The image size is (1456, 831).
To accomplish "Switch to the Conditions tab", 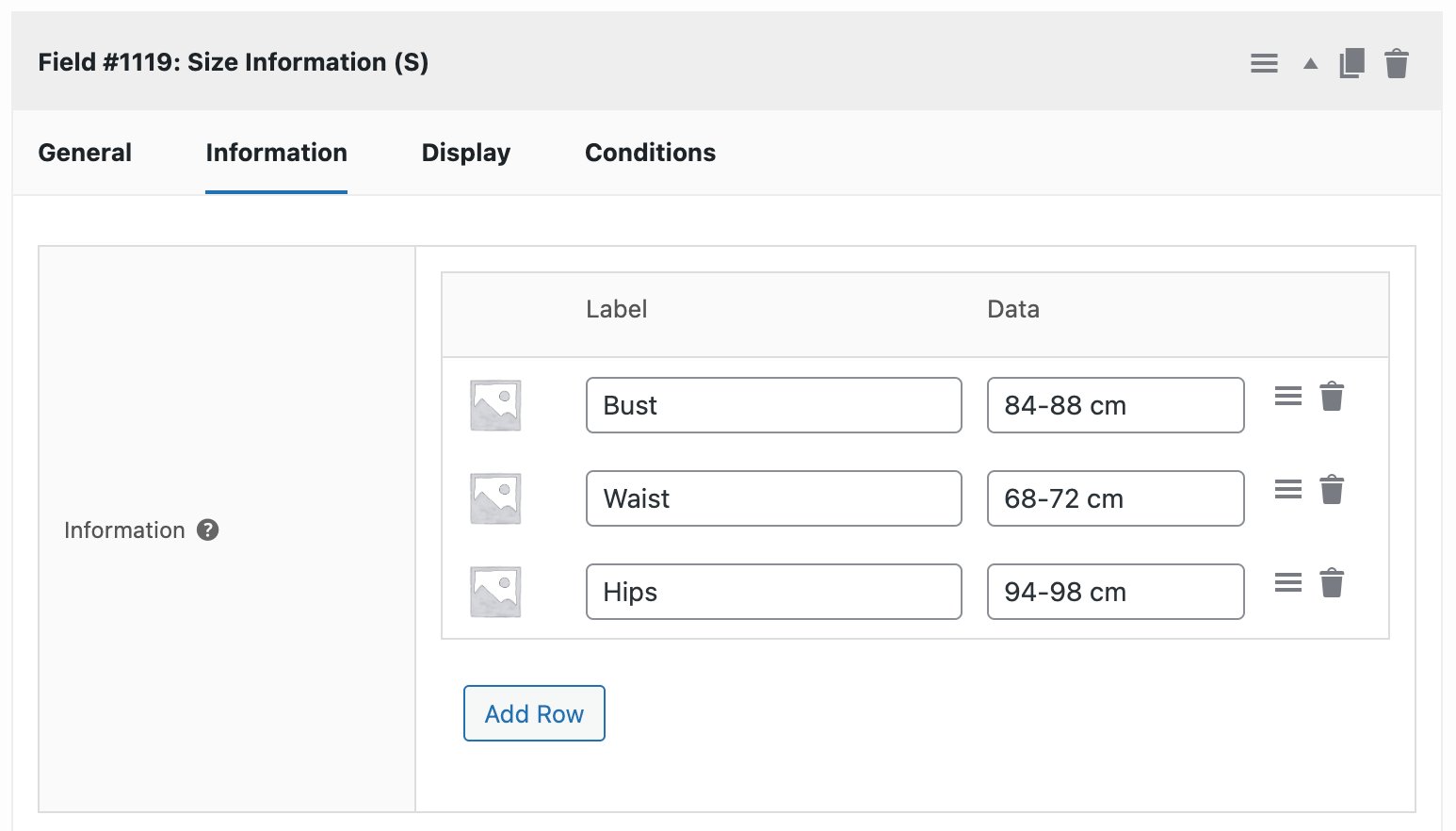I will point(650,152).
